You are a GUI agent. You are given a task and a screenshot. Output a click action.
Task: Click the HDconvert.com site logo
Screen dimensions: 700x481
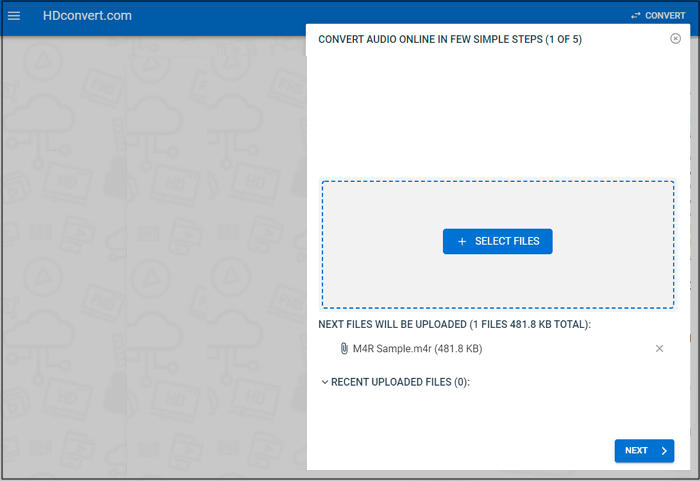click(x=87, y=16)
